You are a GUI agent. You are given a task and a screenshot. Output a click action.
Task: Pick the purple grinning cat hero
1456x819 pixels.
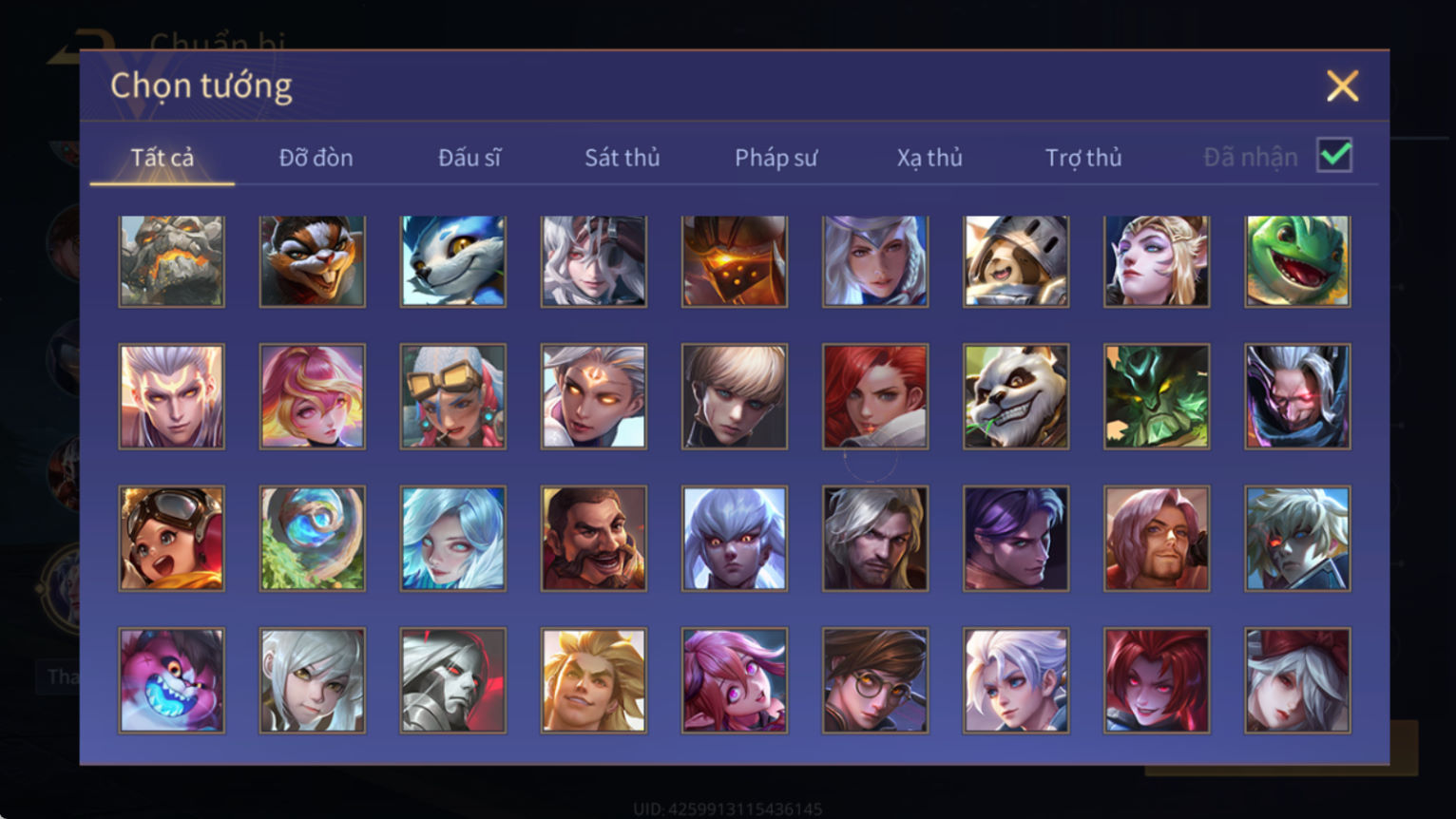pyautogui.click(x=171, y=680)
